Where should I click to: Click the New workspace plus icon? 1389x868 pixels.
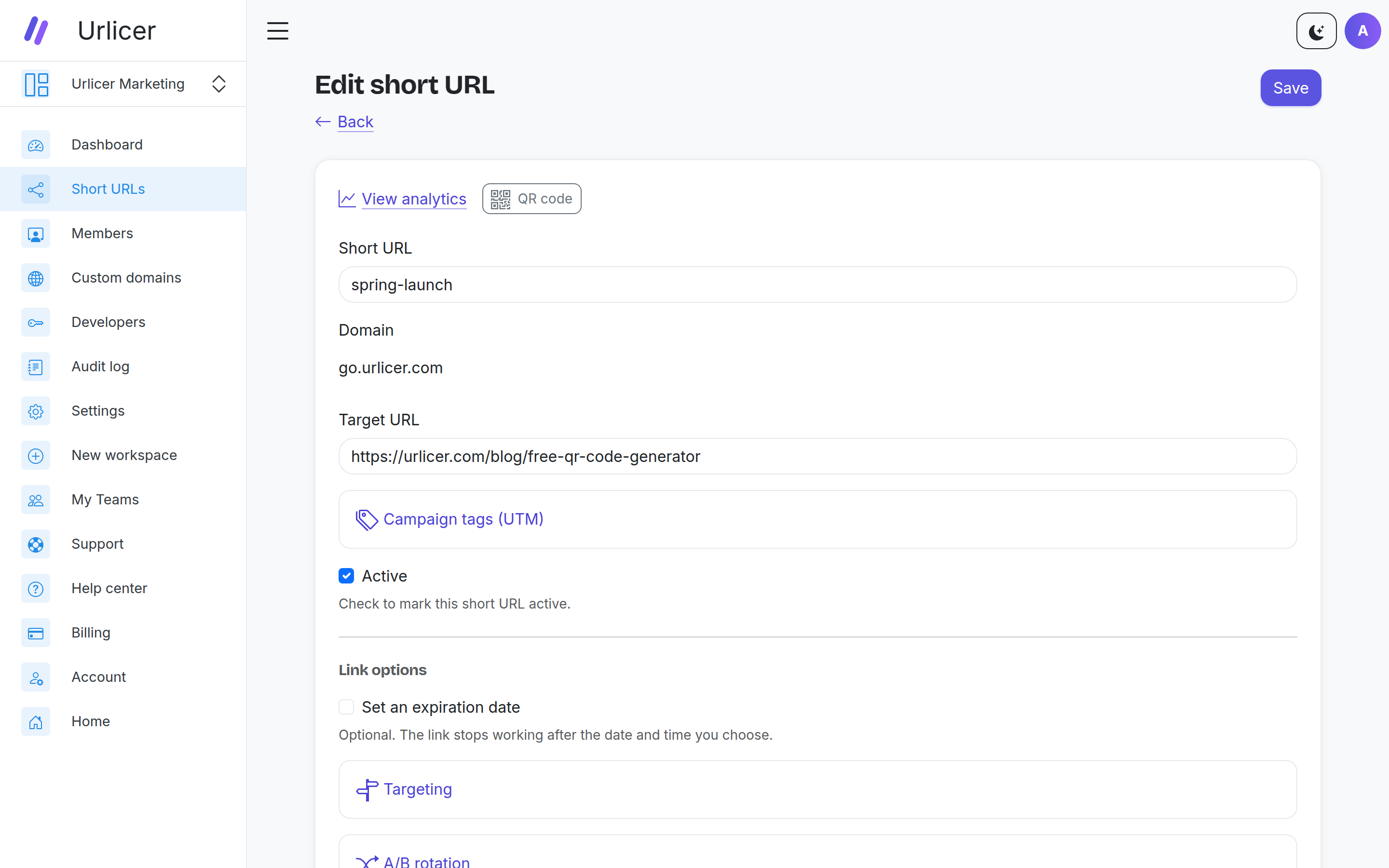coord(36,455)
